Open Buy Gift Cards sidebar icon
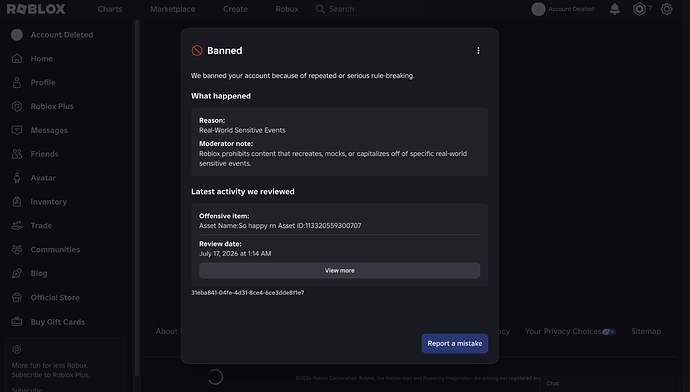This screenshot has width=690, height=392. [x=17, y=322]
